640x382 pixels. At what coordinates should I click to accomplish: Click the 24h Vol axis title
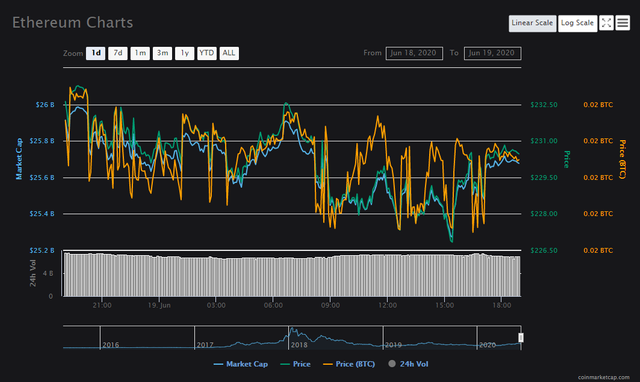(33, 273)
